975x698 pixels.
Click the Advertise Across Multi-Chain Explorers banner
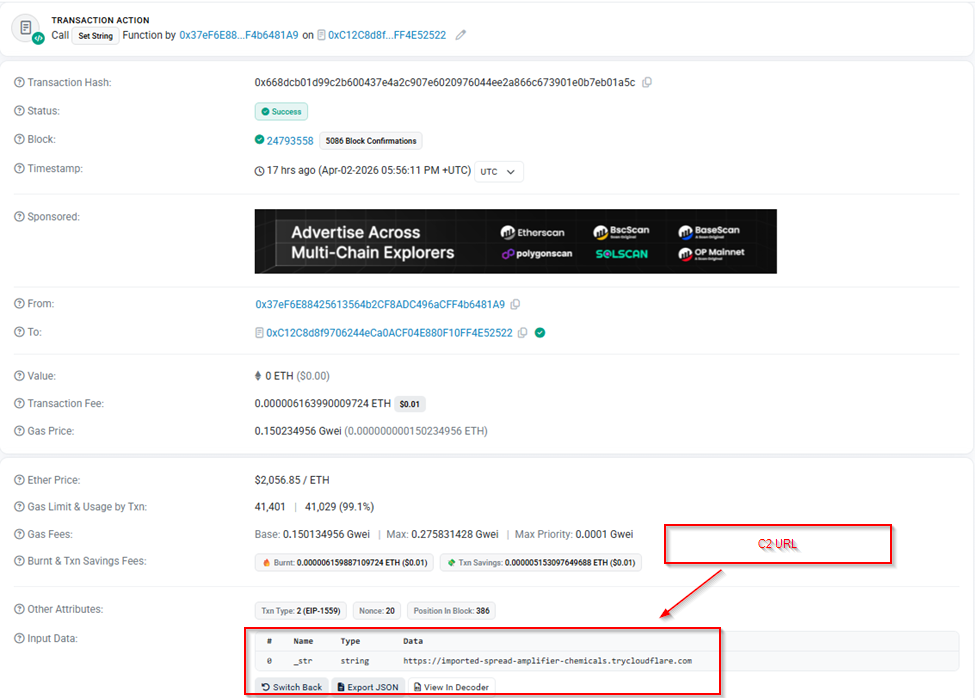pyautogui.click(x=515, y=241)
